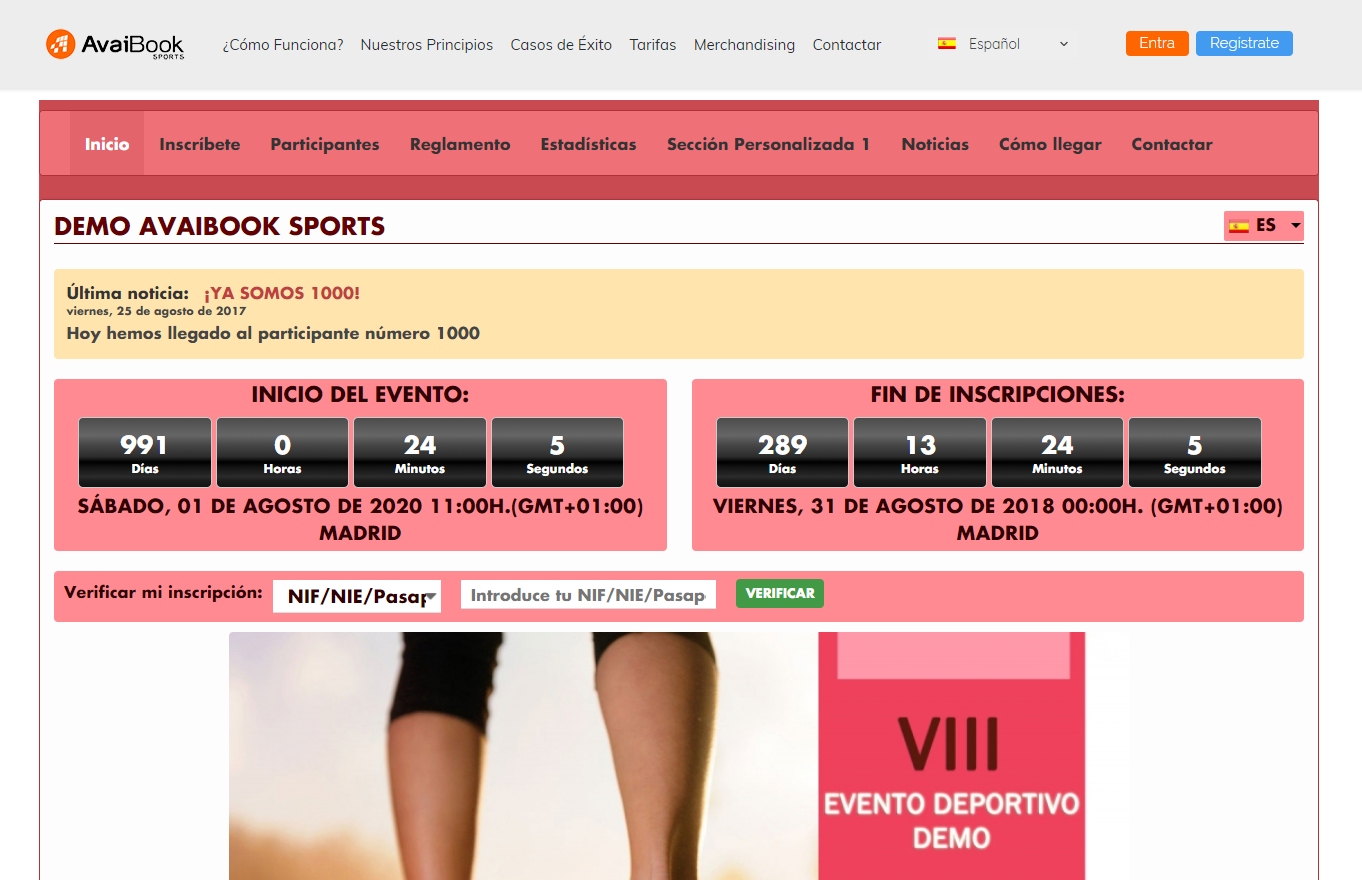The image size is (1362, 880).
Task: Open the Inscríbete tab
Action: (199, 144)
